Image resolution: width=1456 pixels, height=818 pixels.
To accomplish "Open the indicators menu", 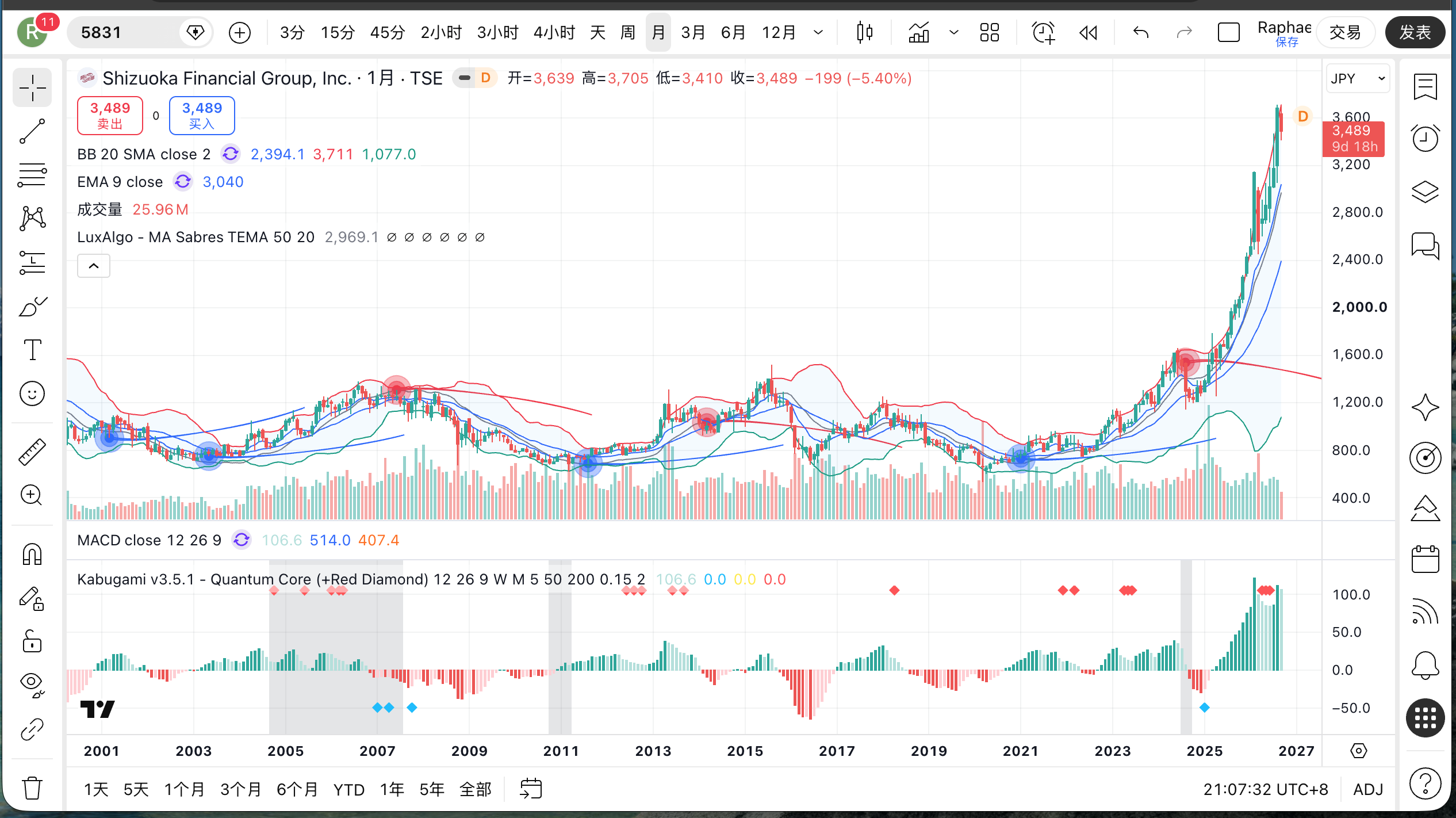I will click(918, 32).
